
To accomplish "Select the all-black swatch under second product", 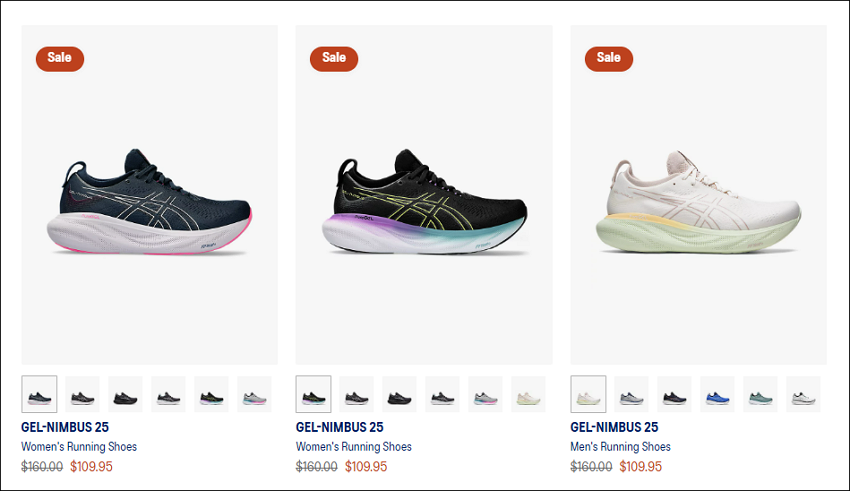I will tap(400, 394).
